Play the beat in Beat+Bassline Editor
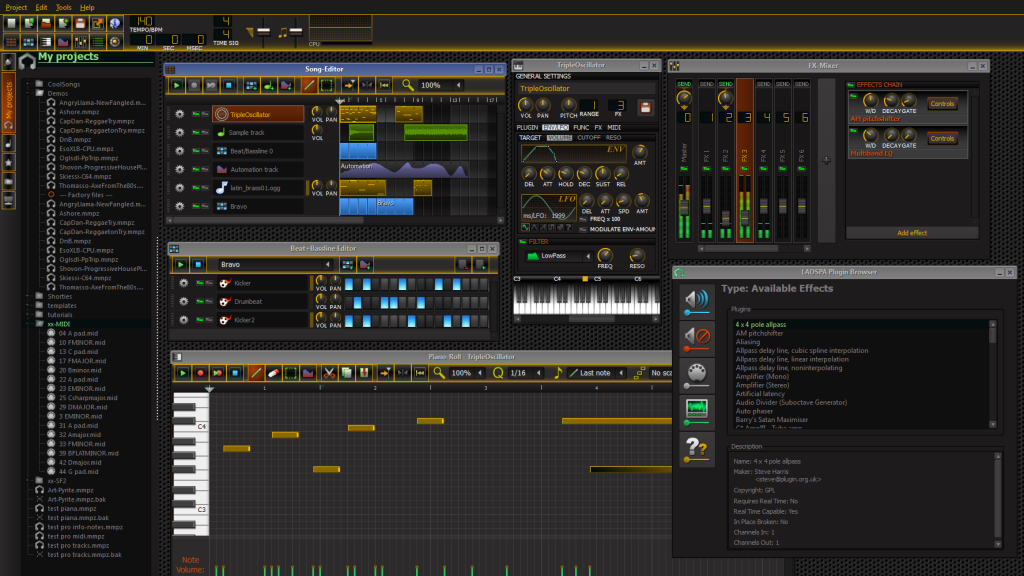Screen dimensions: 1024x576 point(180,264)
